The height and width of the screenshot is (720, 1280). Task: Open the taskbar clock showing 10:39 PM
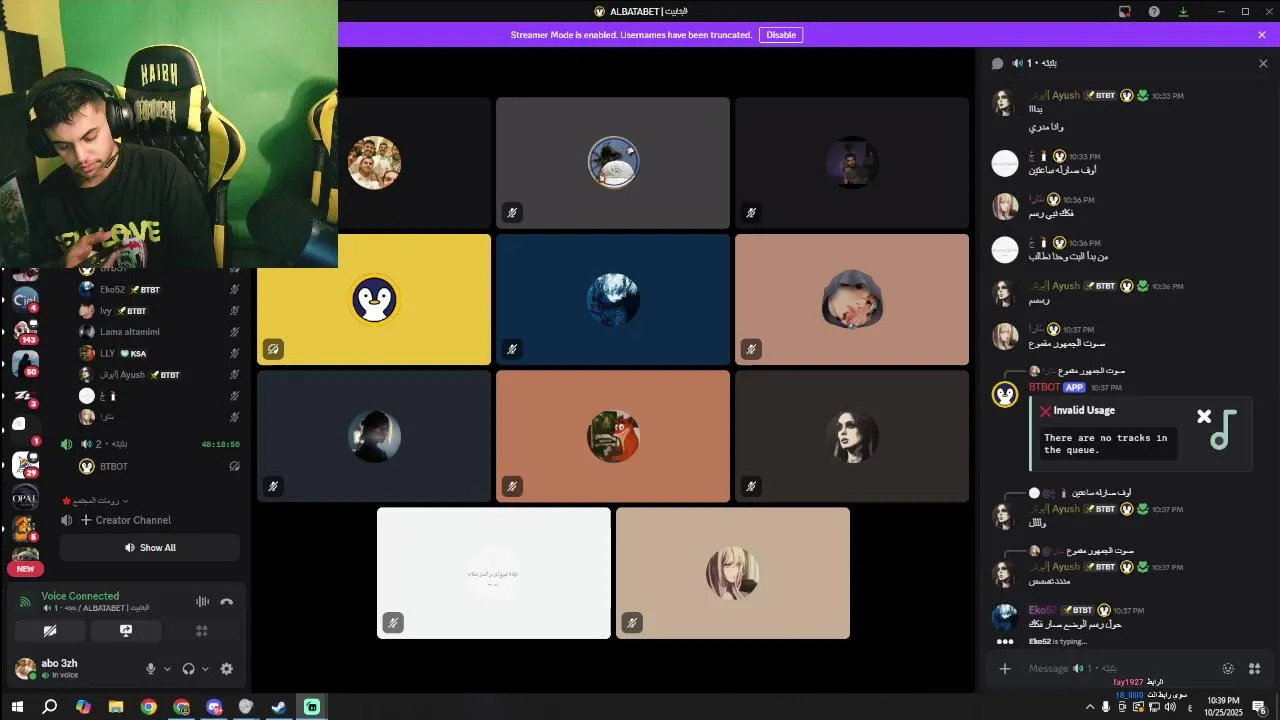click(1222, 707)
